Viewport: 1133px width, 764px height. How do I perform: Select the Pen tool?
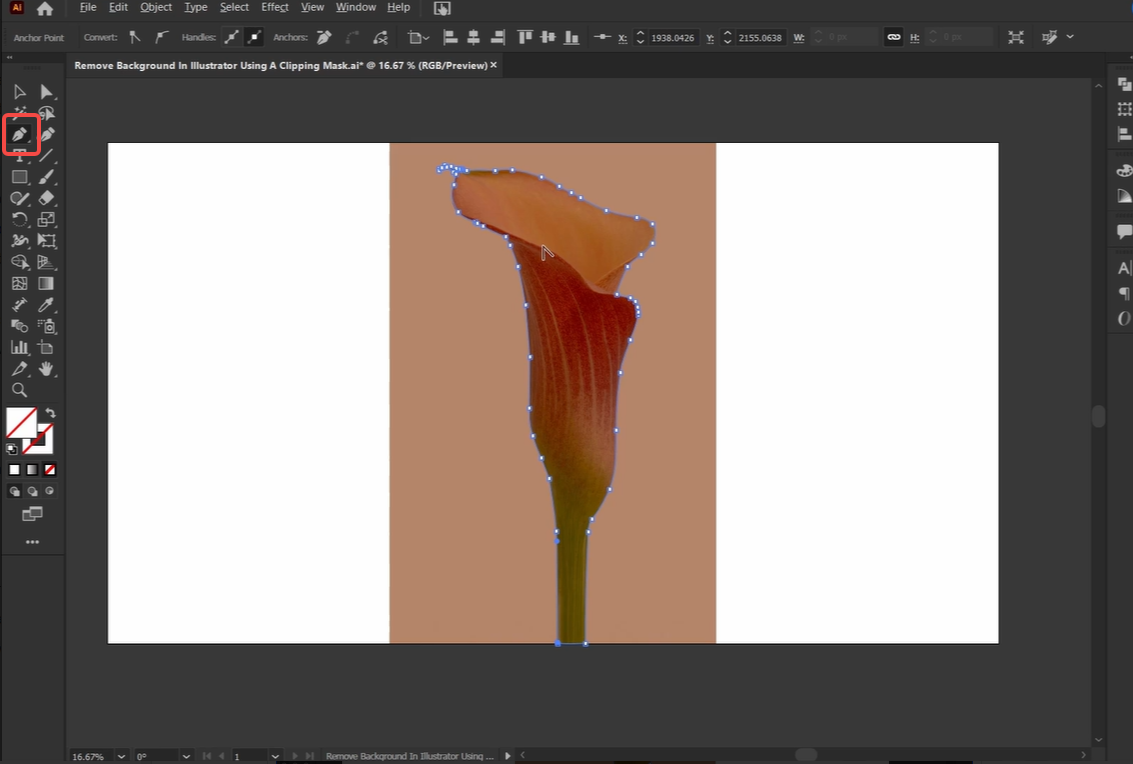pos(19,134)
